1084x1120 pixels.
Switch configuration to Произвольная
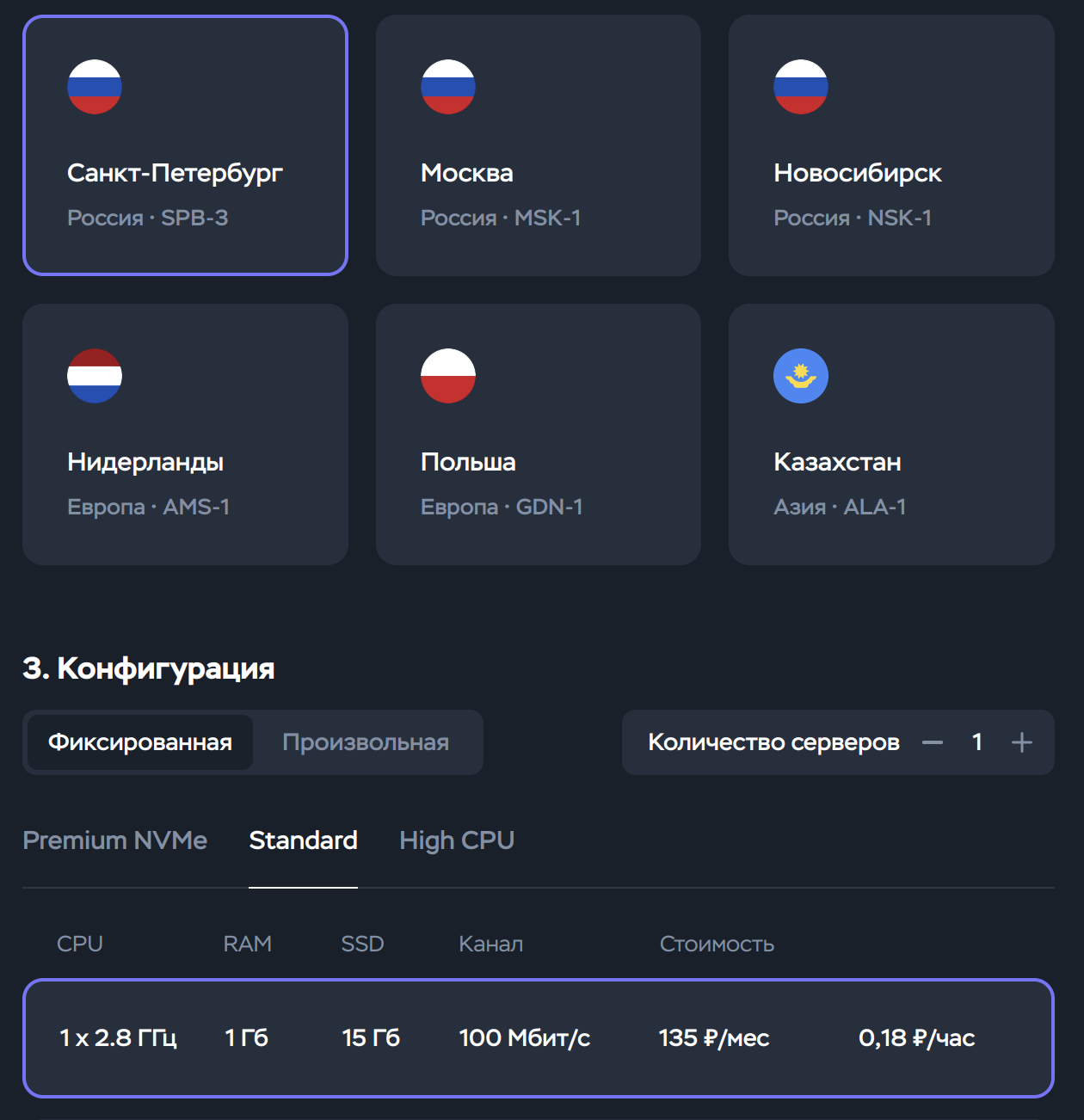coord(366,742)
